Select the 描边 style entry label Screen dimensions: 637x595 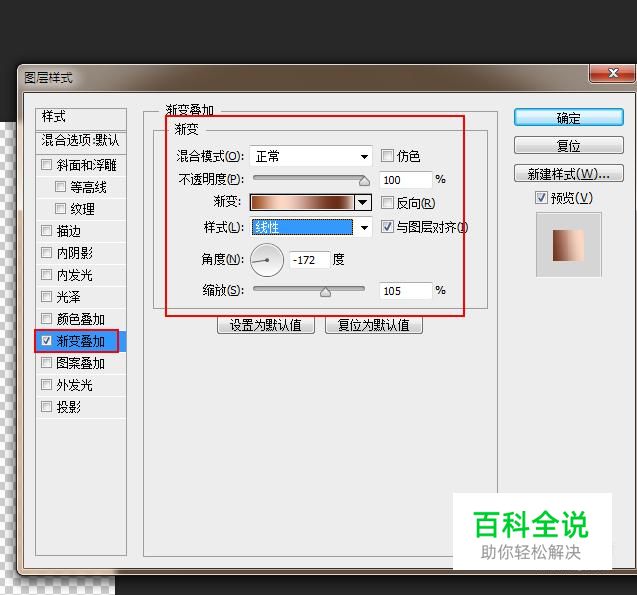(x=69, y=231)
